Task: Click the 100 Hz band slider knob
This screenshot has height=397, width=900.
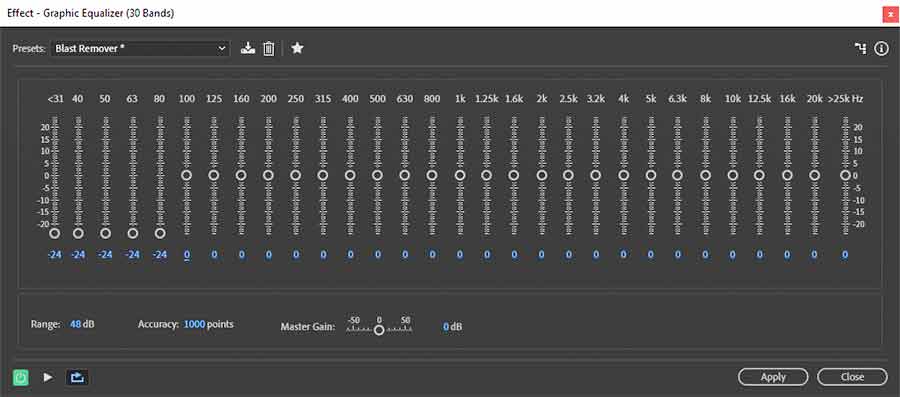Action: coord(187,175)
